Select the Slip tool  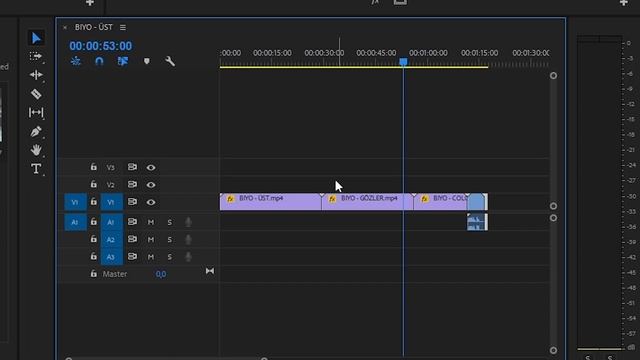36,112
